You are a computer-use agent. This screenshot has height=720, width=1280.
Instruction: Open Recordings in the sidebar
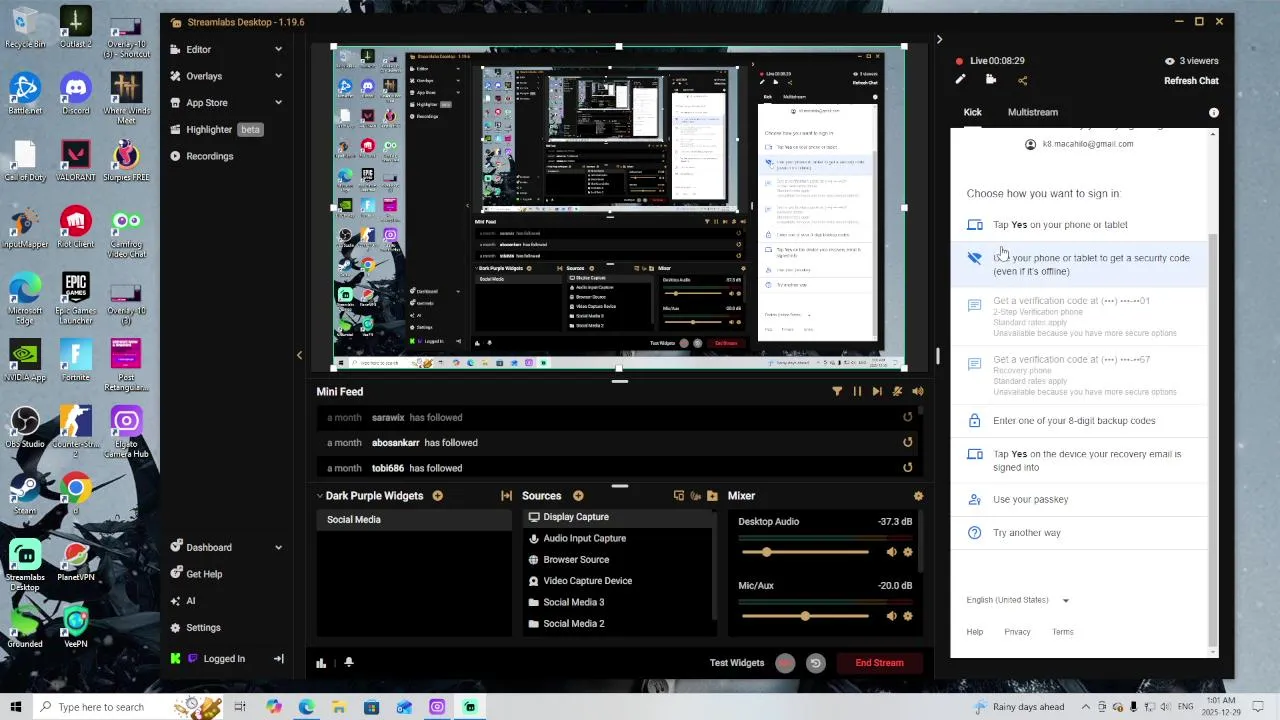click(202, 156)
